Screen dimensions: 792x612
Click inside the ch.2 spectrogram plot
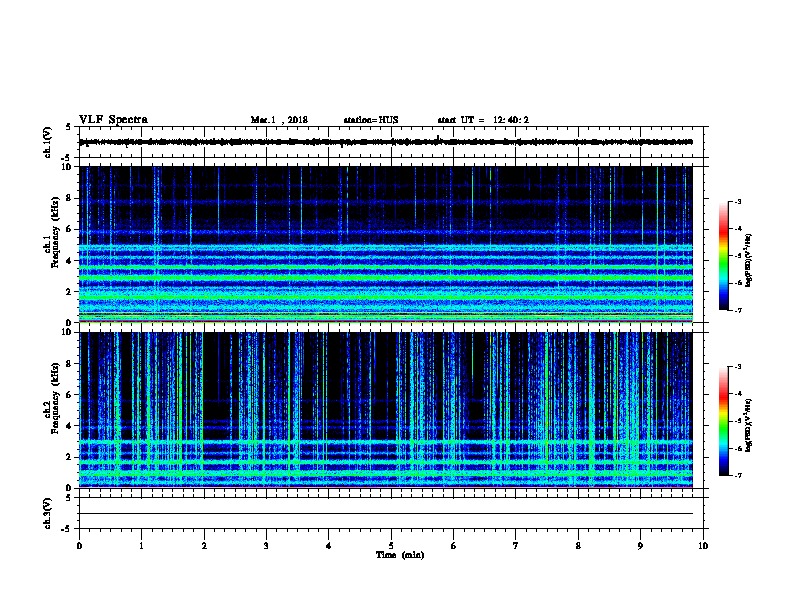386,410
